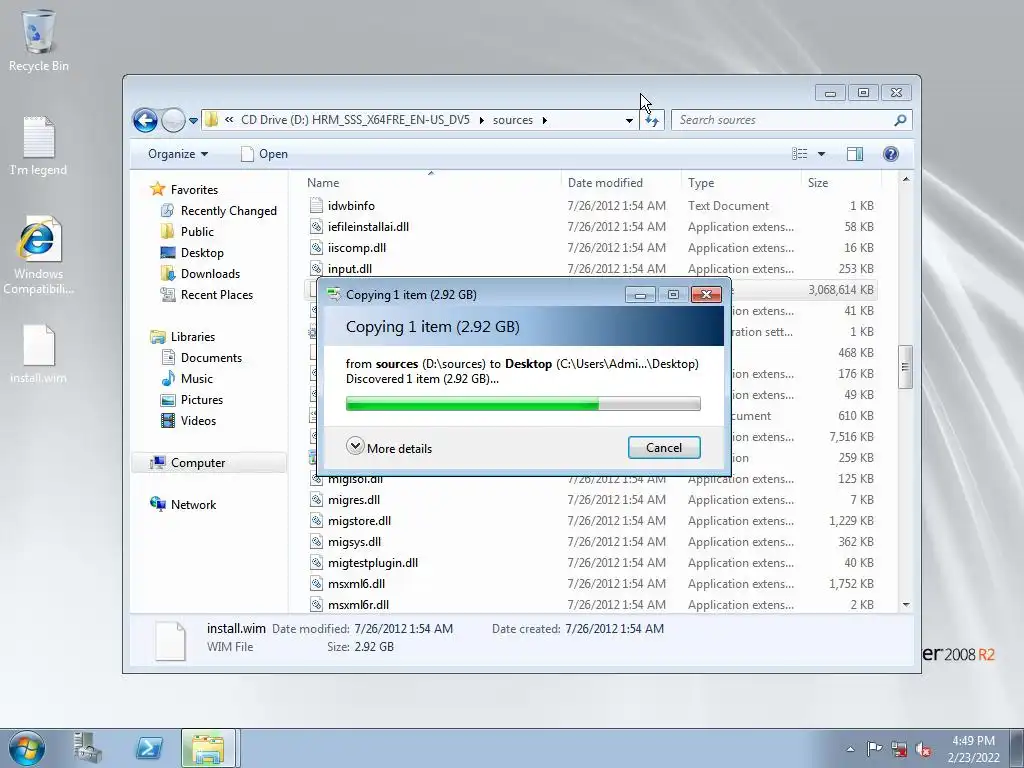
Task: Open the Pictures library
Action: [202, 400]
